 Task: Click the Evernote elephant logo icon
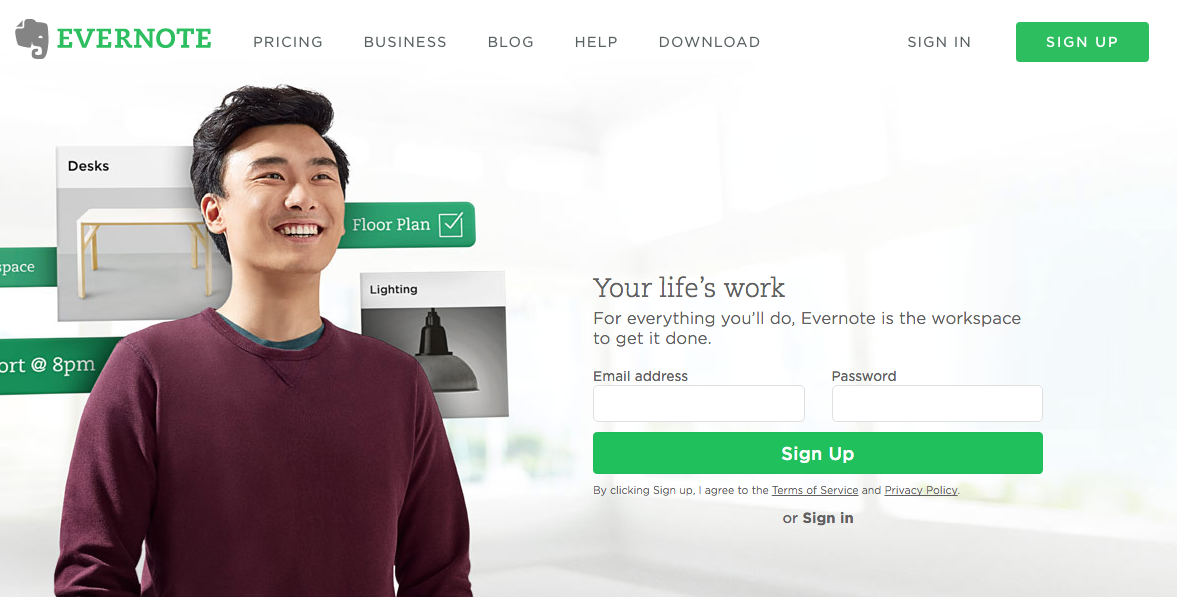32,38
